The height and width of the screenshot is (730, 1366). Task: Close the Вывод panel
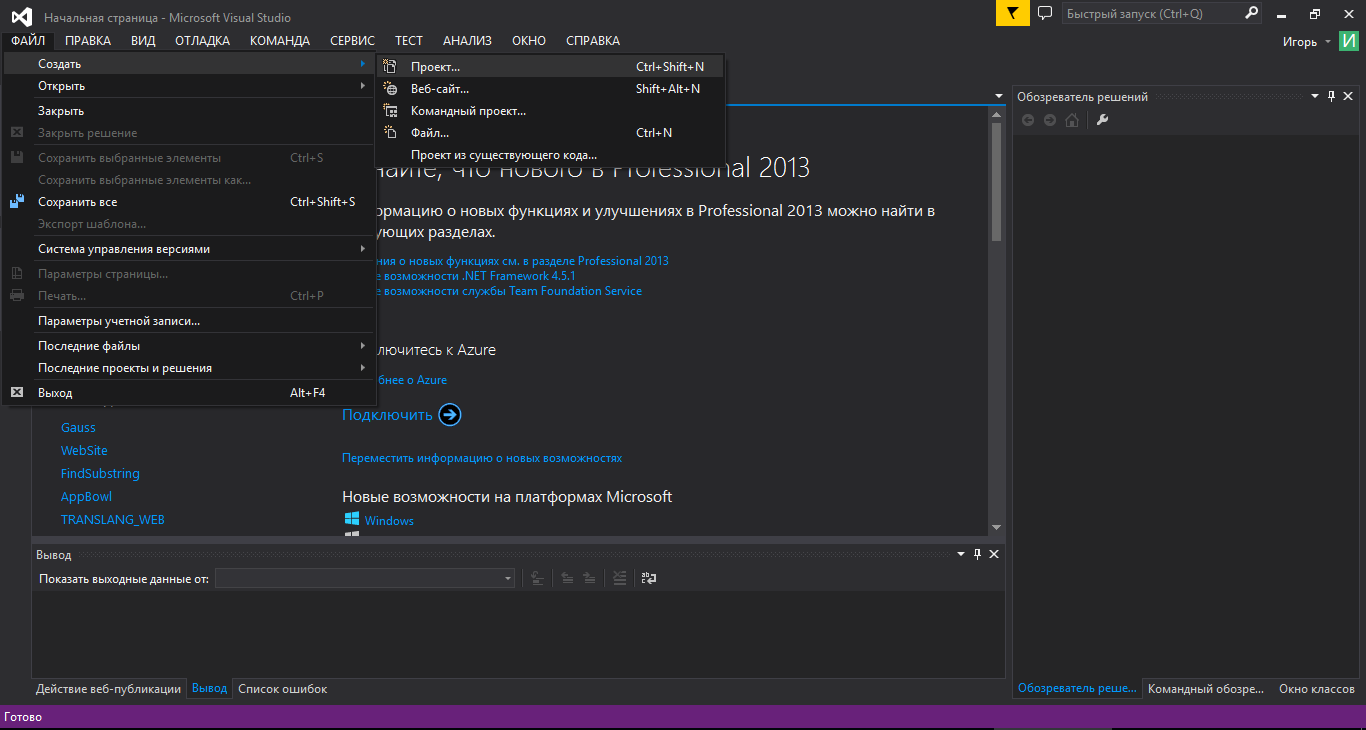click(x=994, y=554)
